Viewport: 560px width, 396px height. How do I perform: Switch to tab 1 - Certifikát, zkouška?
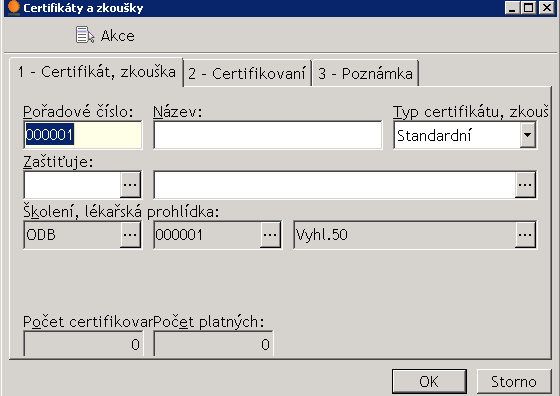96,72
